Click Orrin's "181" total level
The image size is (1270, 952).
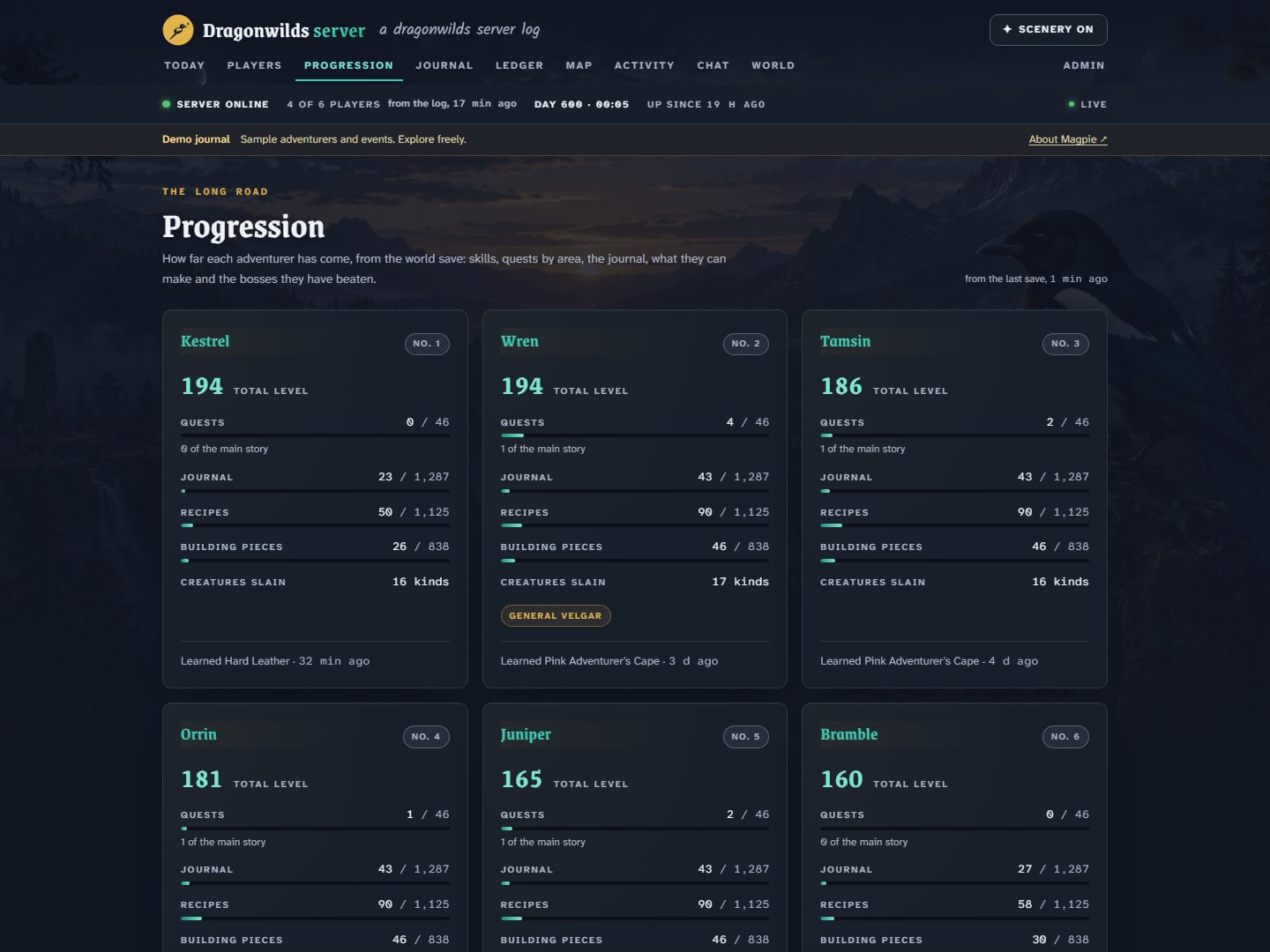[202, 779]
